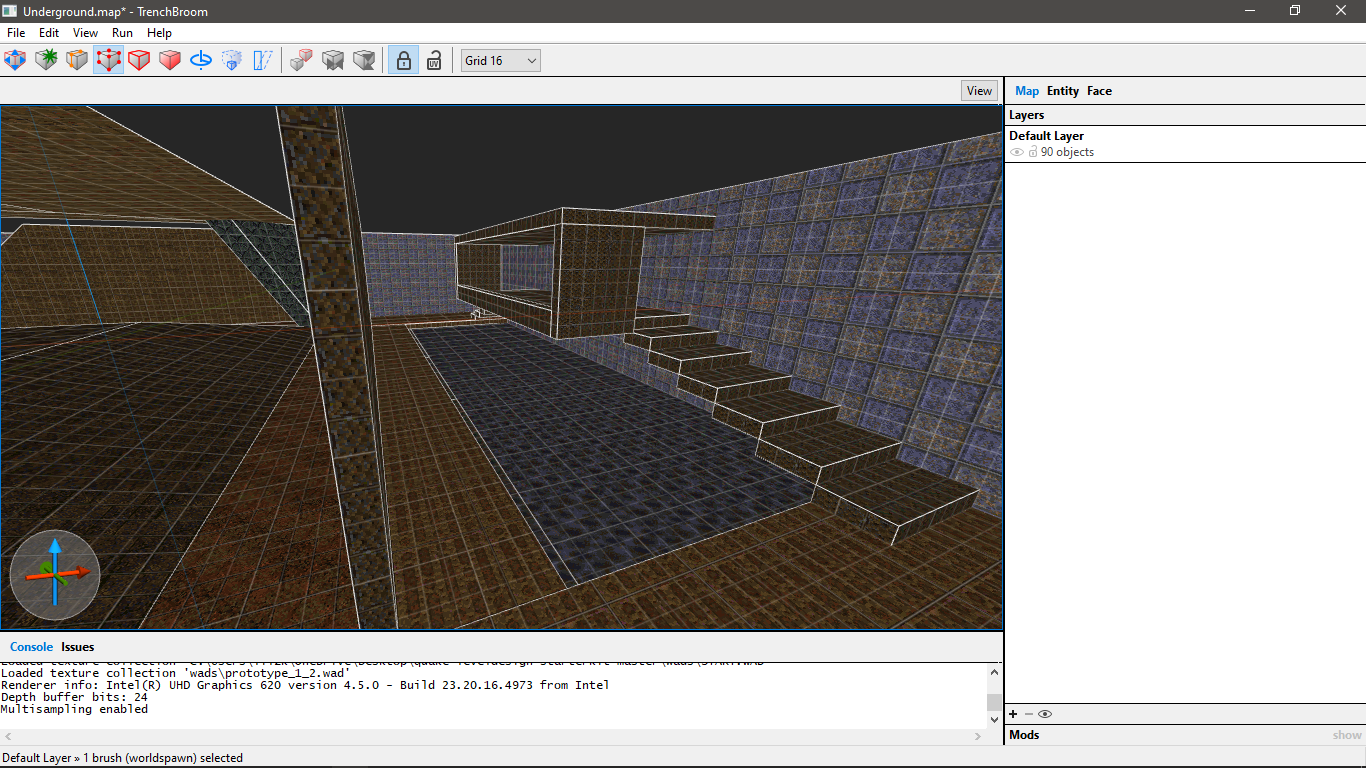Switch to the Console tab
Screen dimensions: 1366x768
31,647
